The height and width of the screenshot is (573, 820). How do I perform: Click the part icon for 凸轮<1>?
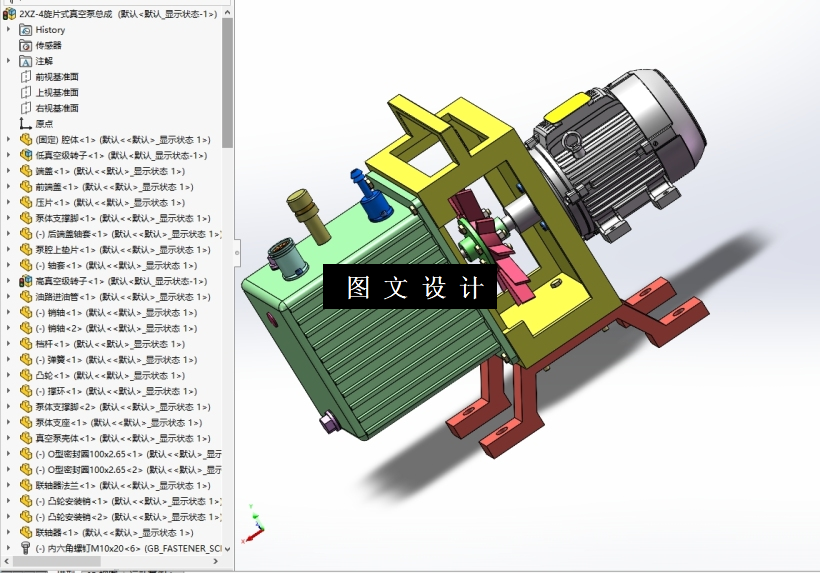tap(26, 375)
